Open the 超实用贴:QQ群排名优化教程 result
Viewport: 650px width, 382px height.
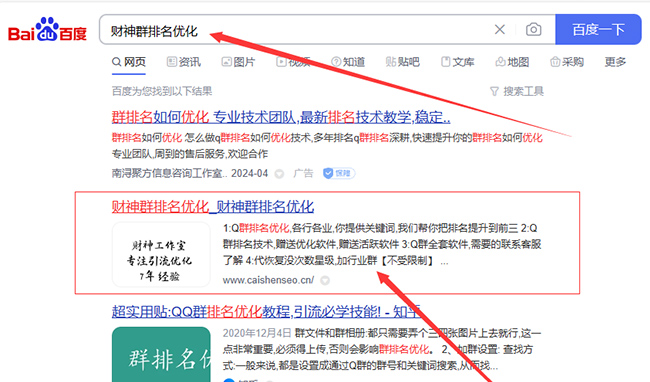point(266,312)
